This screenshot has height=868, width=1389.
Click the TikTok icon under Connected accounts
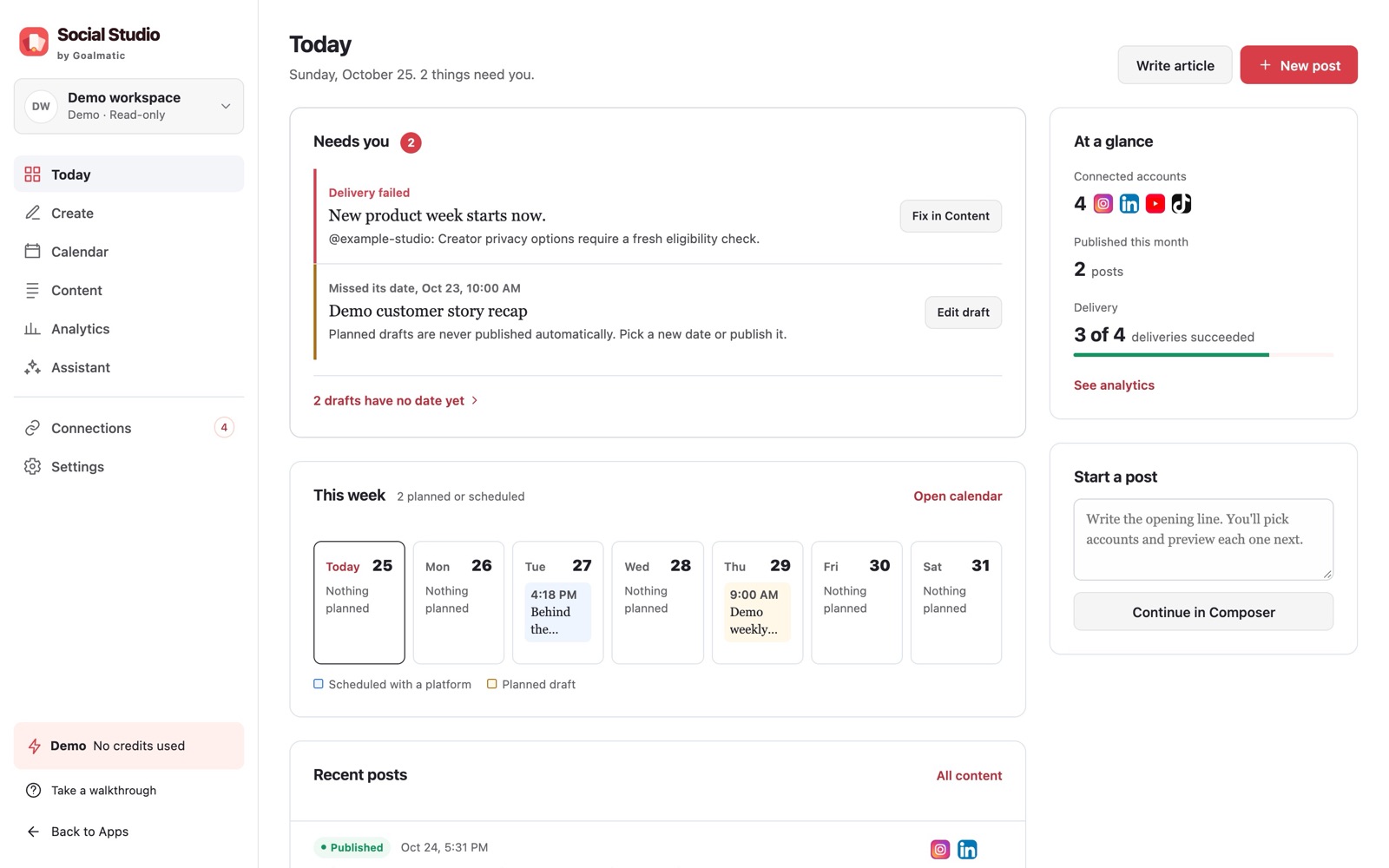point(1181,204)
